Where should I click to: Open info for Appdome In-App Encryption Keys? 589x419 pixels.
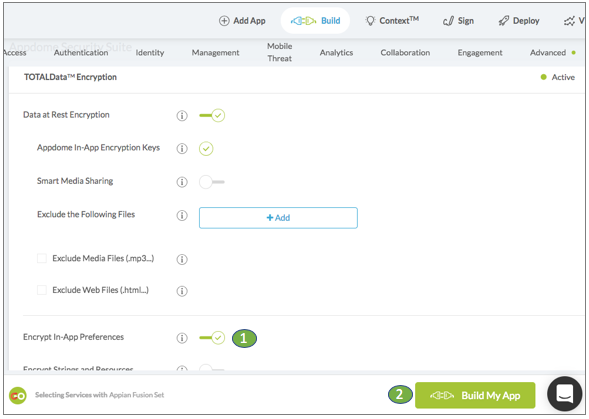coord(182,149)
